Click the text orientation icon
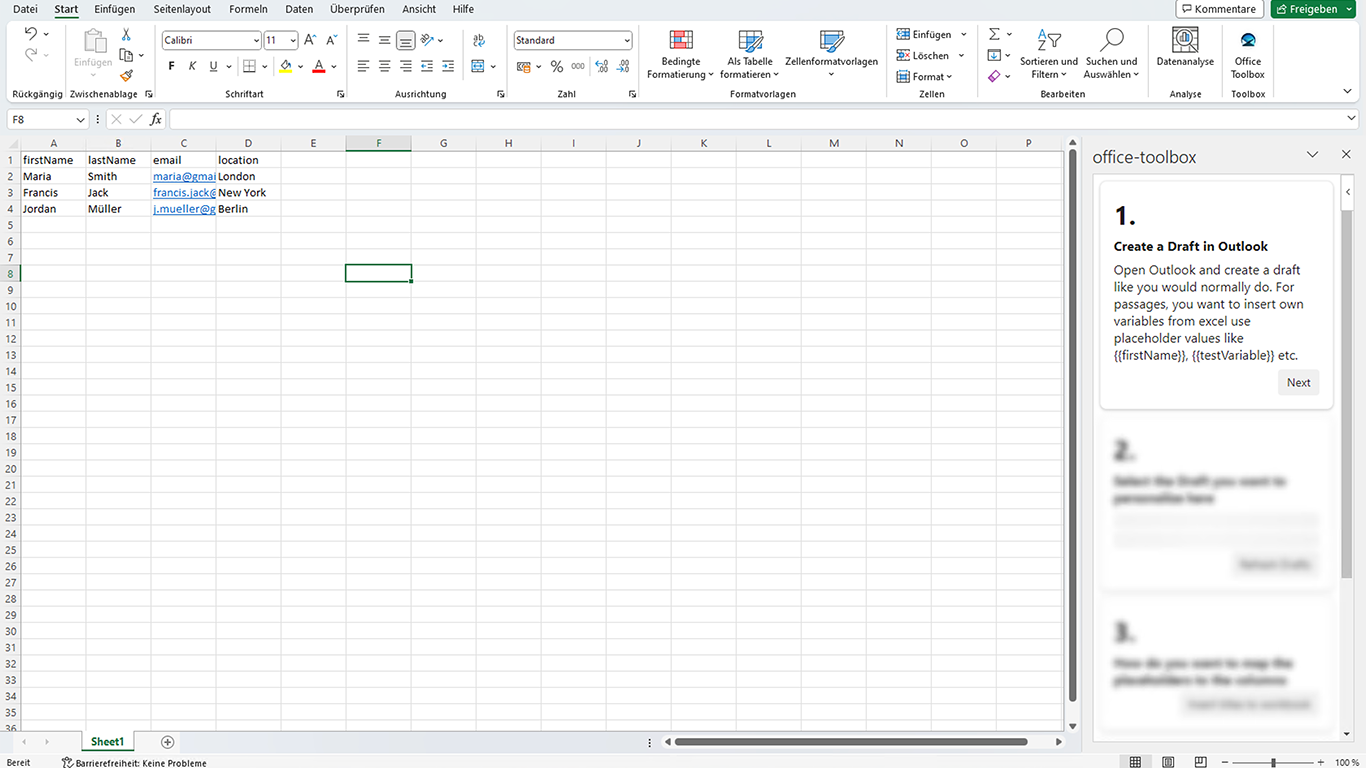Viewport: 1366px width, 768px height. 427,40
